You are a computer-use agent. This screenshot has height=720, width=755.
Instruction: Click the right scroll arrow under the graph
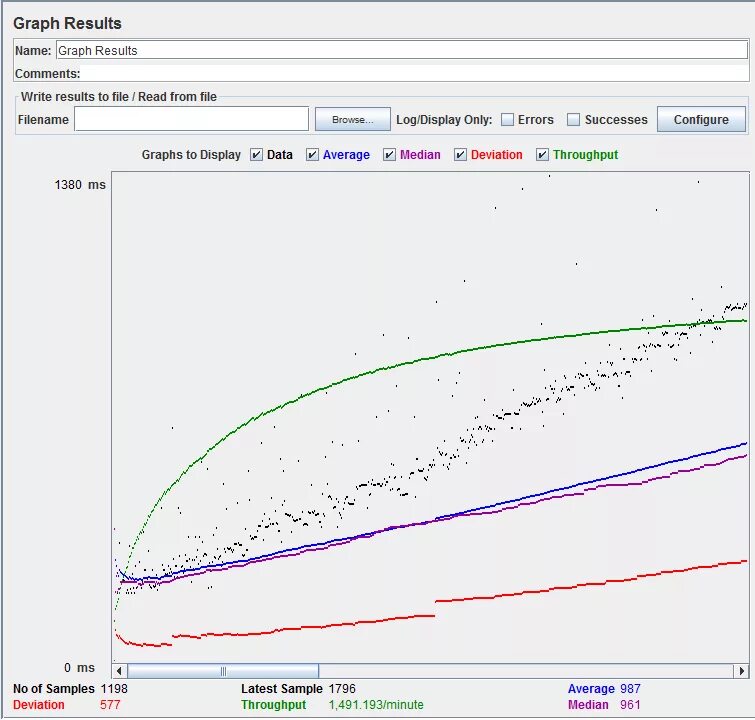click(x=742, y=670)
